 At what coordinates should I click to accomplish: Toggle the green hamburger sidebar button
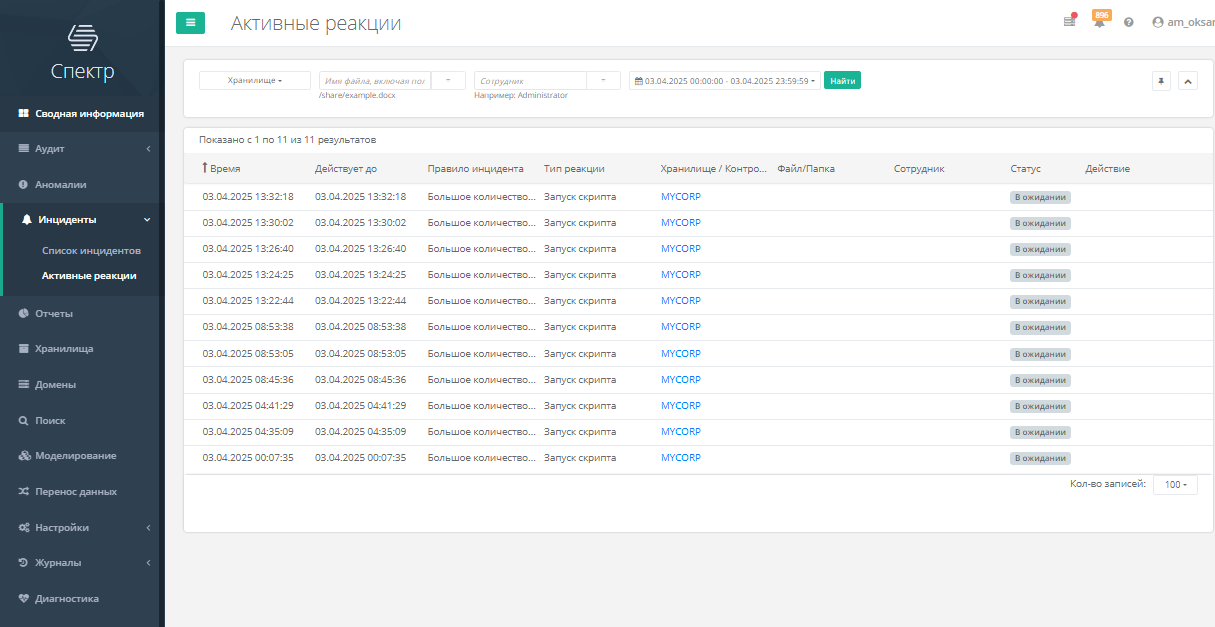(190, 23)
